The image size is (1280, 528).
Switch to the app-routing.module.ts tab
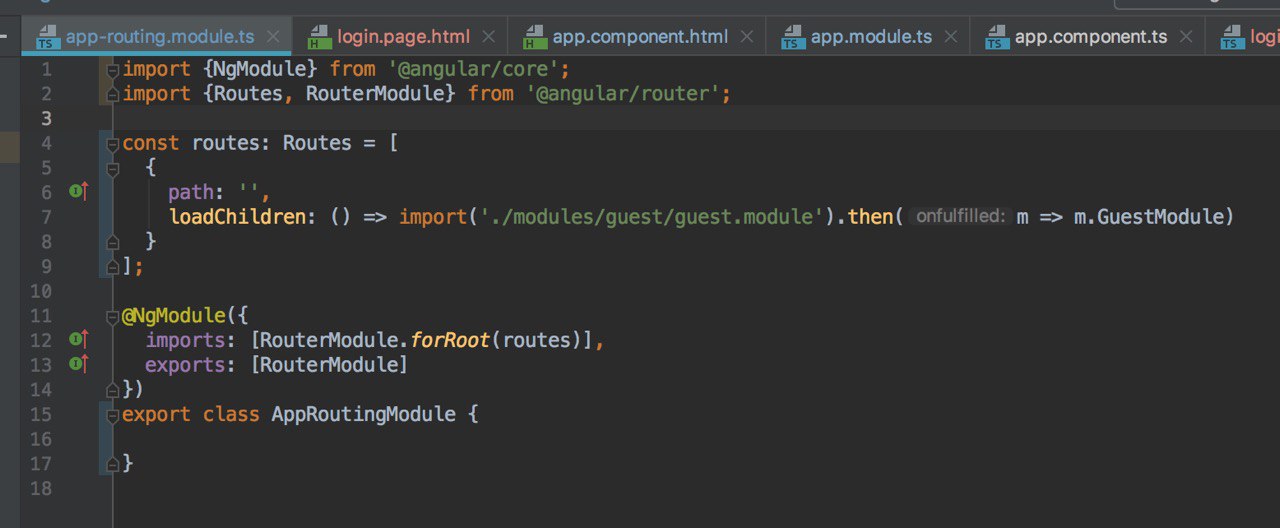[160, 37]
